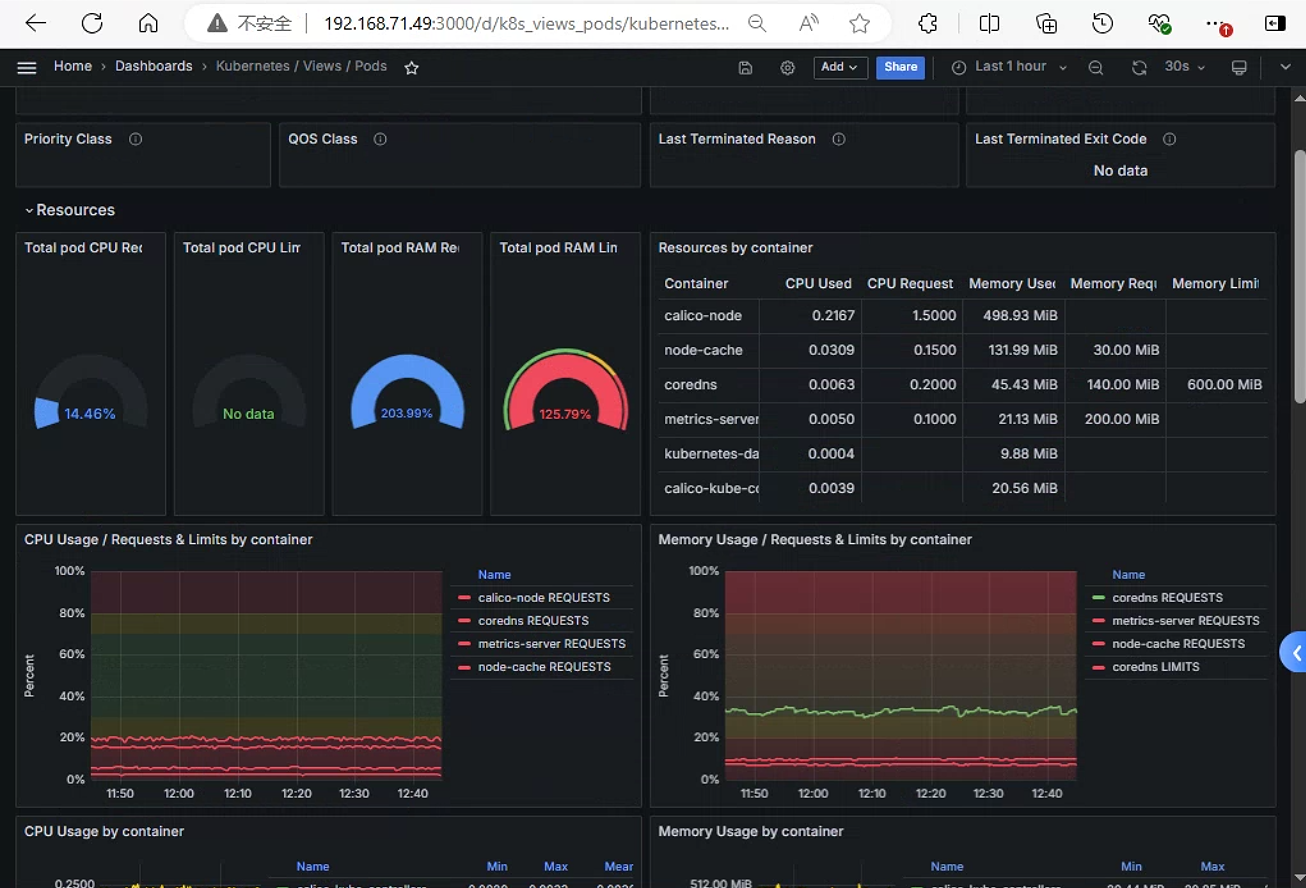Image resolution: width=1306 pixels, height=888 pixels.
Task: Sort table by CPU Used column
Action: pos(818,284)
